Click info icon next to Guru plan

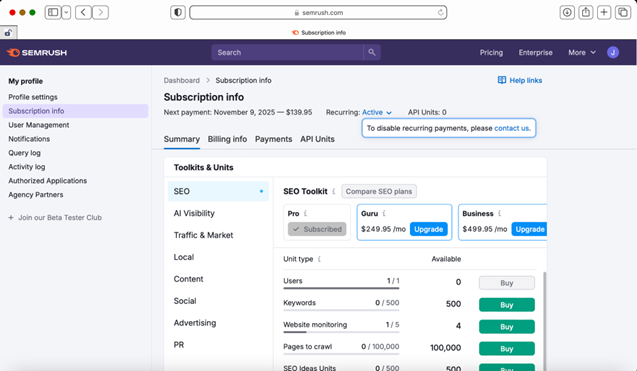pyautogui.click(x=384, y=213)
